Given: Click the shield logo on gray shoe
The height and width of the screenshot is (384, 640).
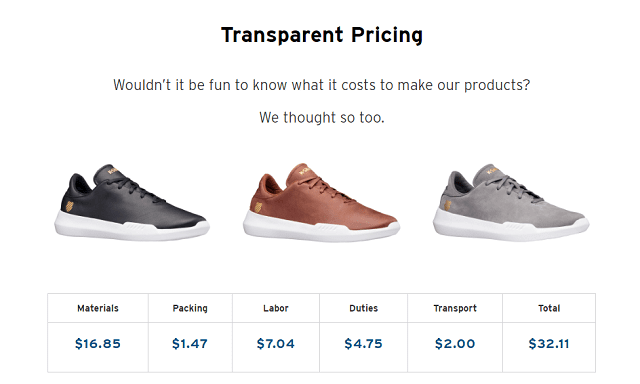Looking at the screenshot, I should point(447,205).
